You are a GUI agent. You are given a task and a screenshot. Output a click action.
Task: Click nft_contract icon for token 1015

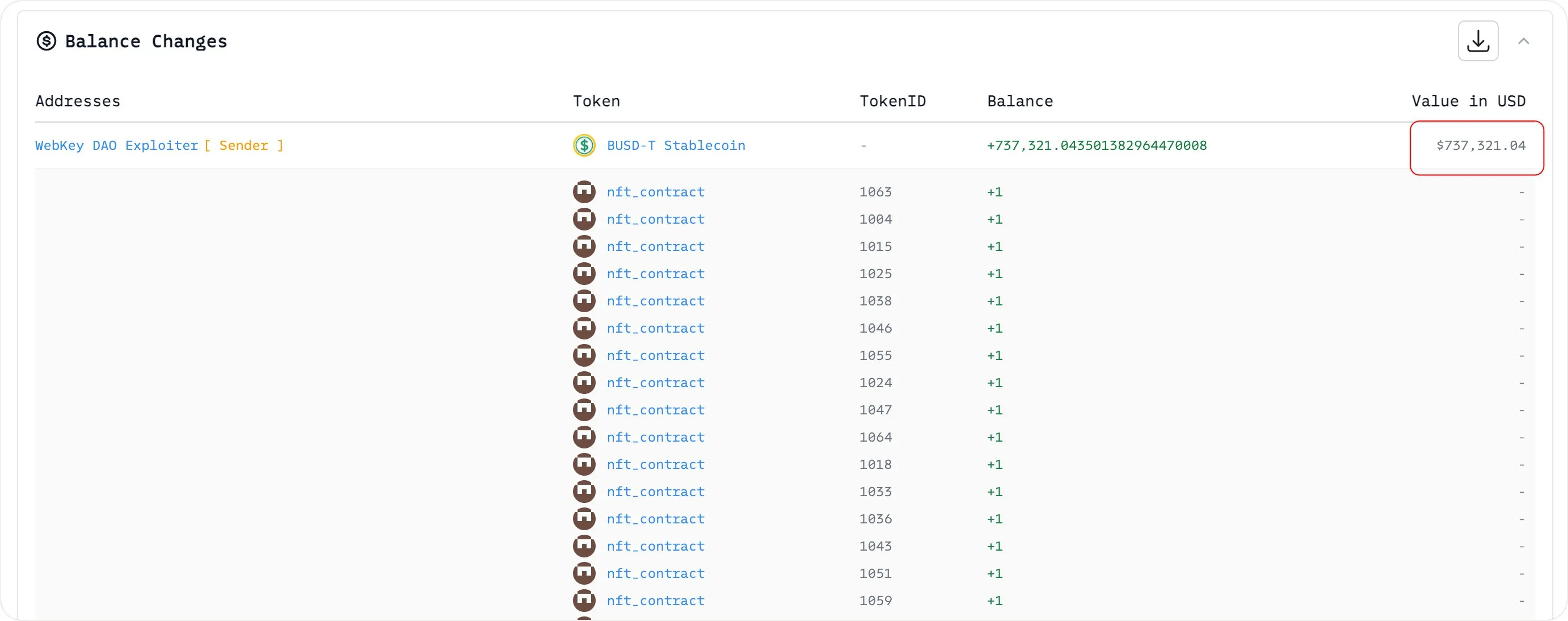coord(584,246)
